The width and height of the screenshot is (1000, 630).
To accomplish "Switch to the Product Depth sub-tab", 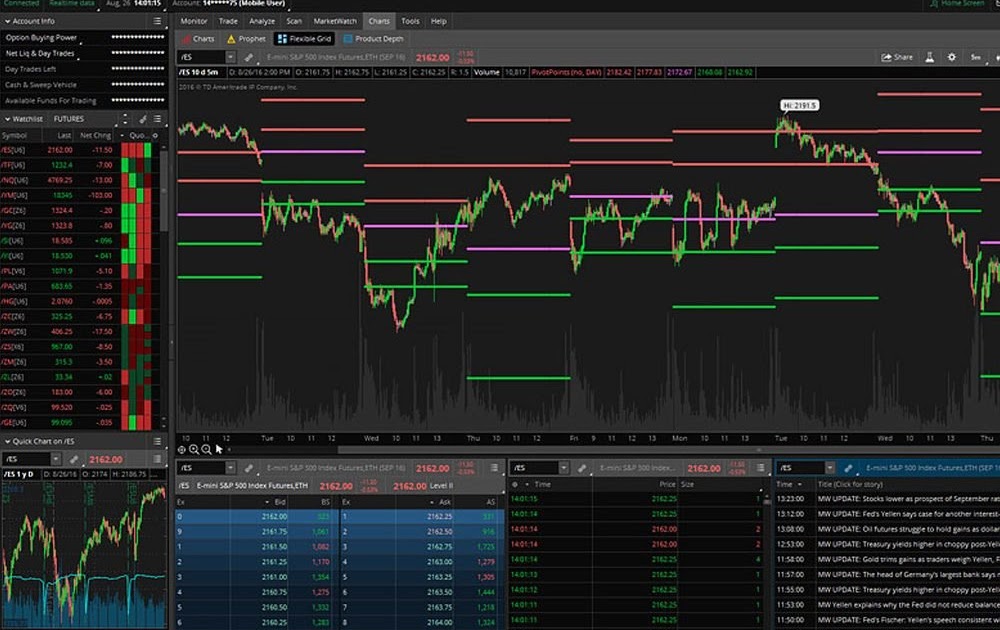I will point(374,39).
